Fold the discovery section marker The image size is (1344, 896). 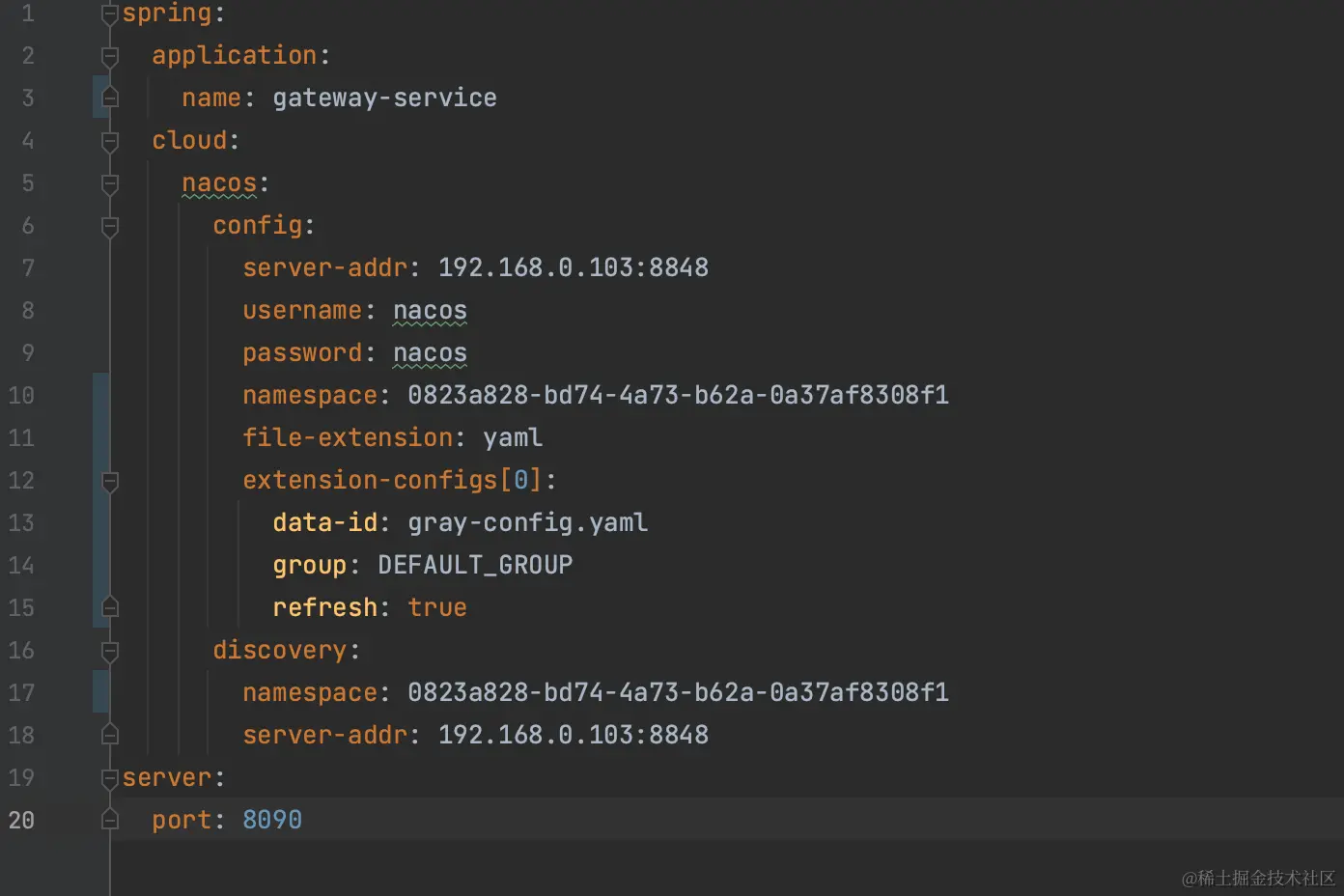click(x=110, y=651)
